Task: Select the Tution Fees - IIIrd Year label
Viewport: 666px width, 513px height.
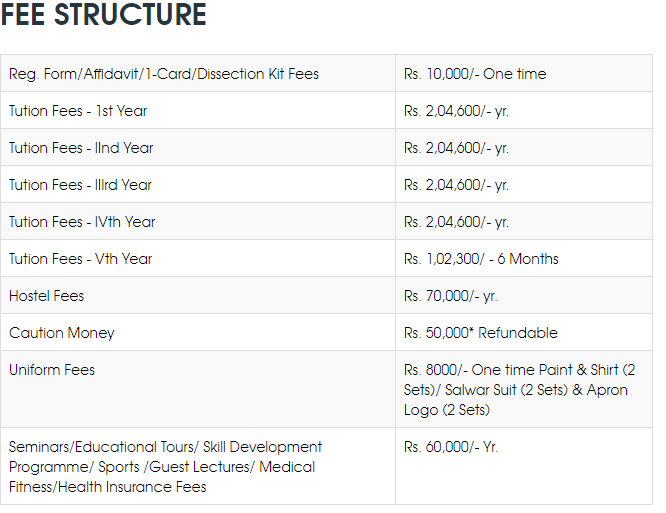Action: point(81,185)
